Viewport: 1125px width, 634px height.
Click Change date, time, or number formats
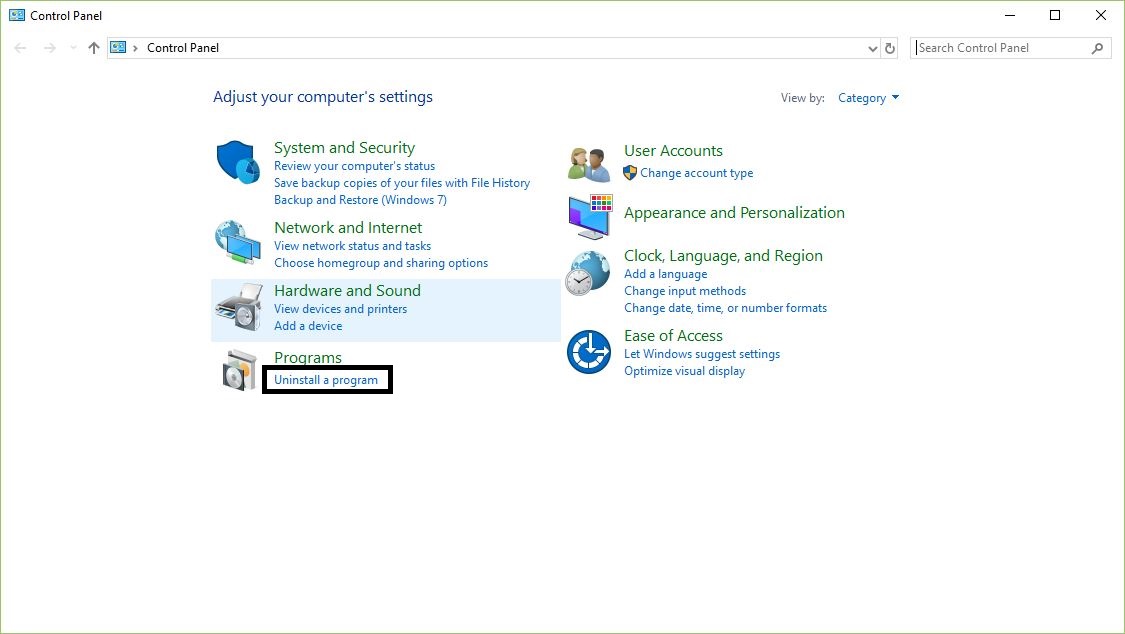coord(725,308)
